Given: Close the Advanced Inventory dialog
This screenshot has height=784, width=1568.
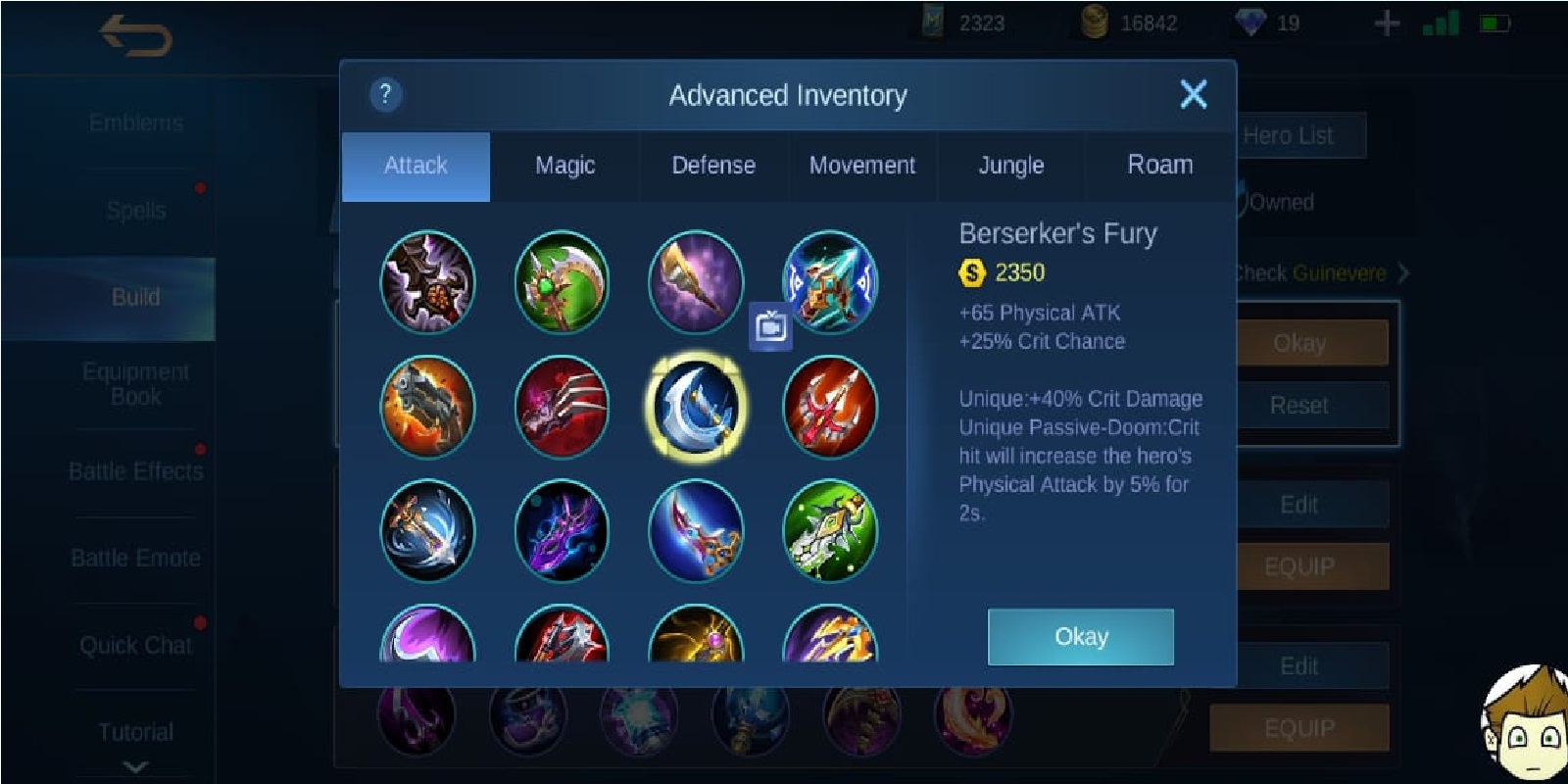Looking at the screenshot, I should coord(1194,94).
